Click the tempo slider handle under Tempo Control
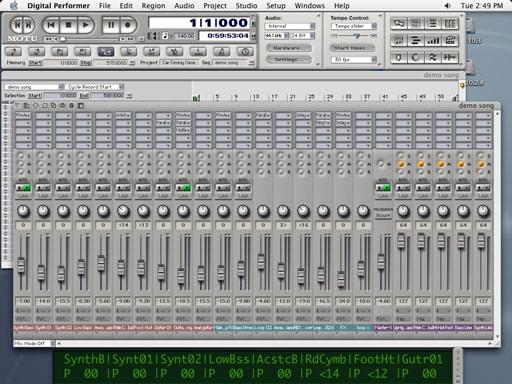Image resolution: width=512 pixels, height=384 pixels. point(357,35)
